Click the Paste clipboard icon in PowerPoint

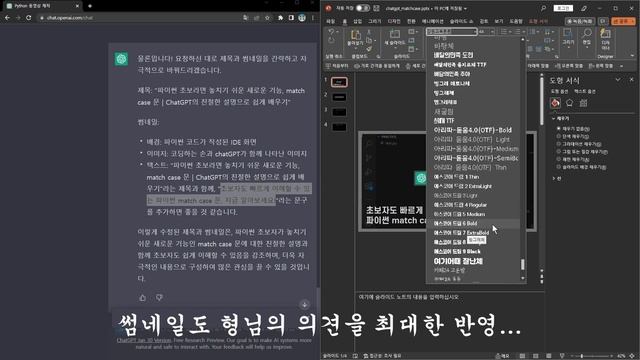coord(356,35)
